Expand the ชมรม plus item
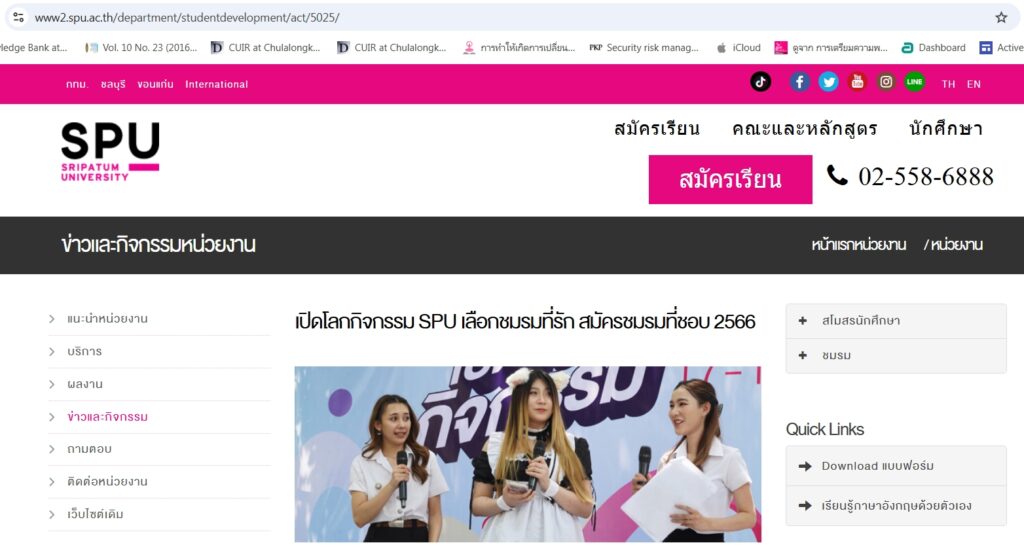The width and height of the screenshot is (1024, 545). (896, 356)
